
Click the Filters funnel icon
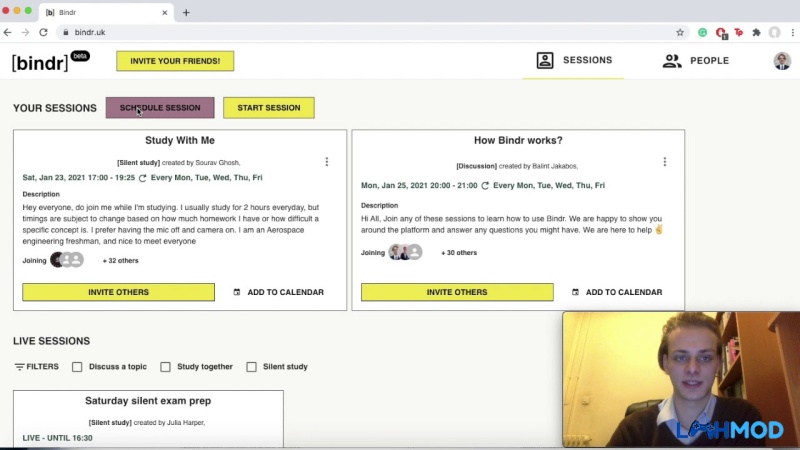pyautogui.click(x=19, y=366)
